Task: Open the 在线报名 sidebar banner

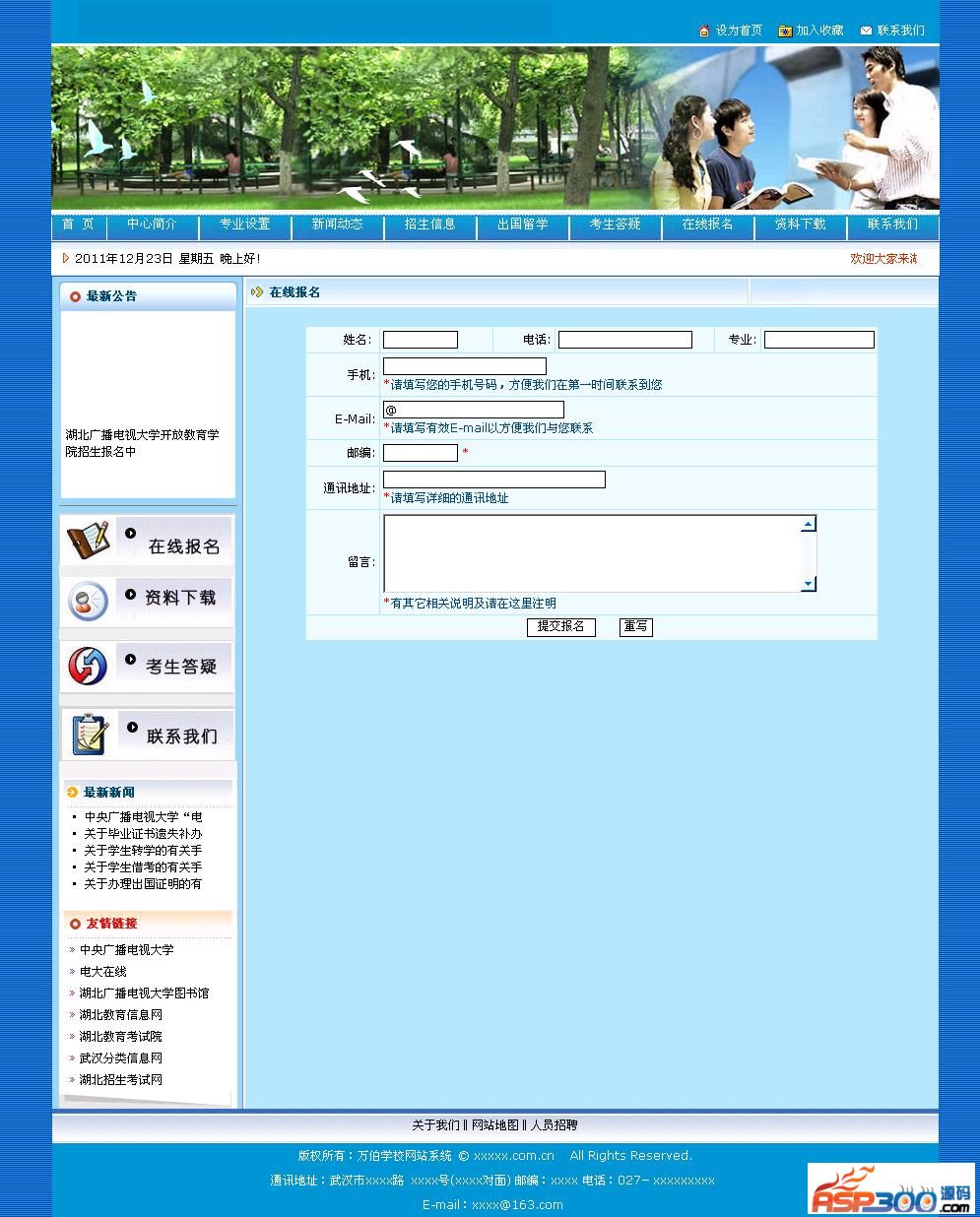Action: (x=148, y=542)
